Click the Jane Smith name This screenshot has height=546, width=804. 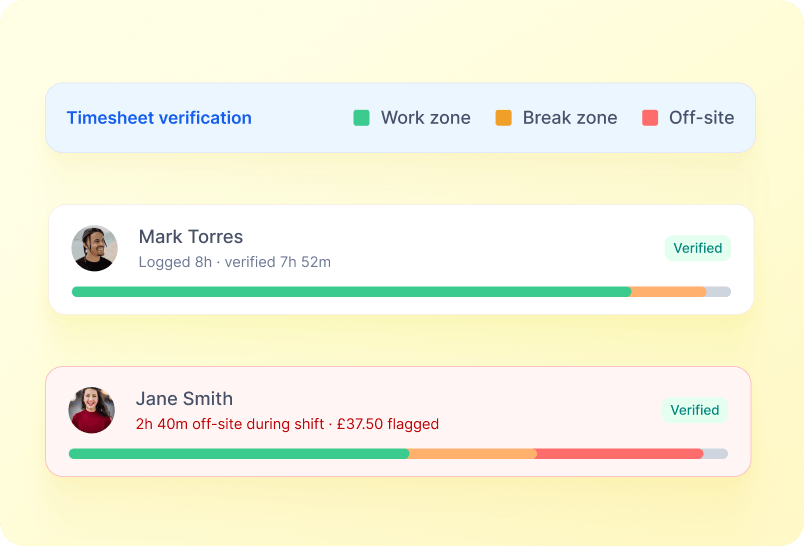tap(184, 398)
